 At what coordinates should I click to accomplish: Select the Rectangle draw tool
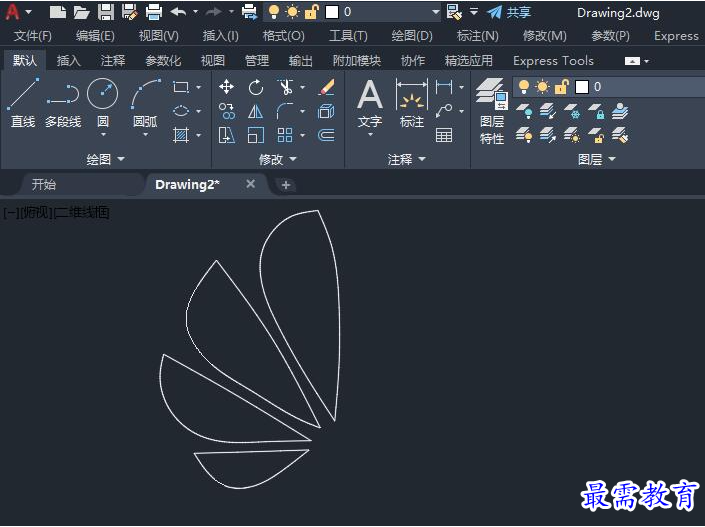pyautogui.click(x=181, y=87)
